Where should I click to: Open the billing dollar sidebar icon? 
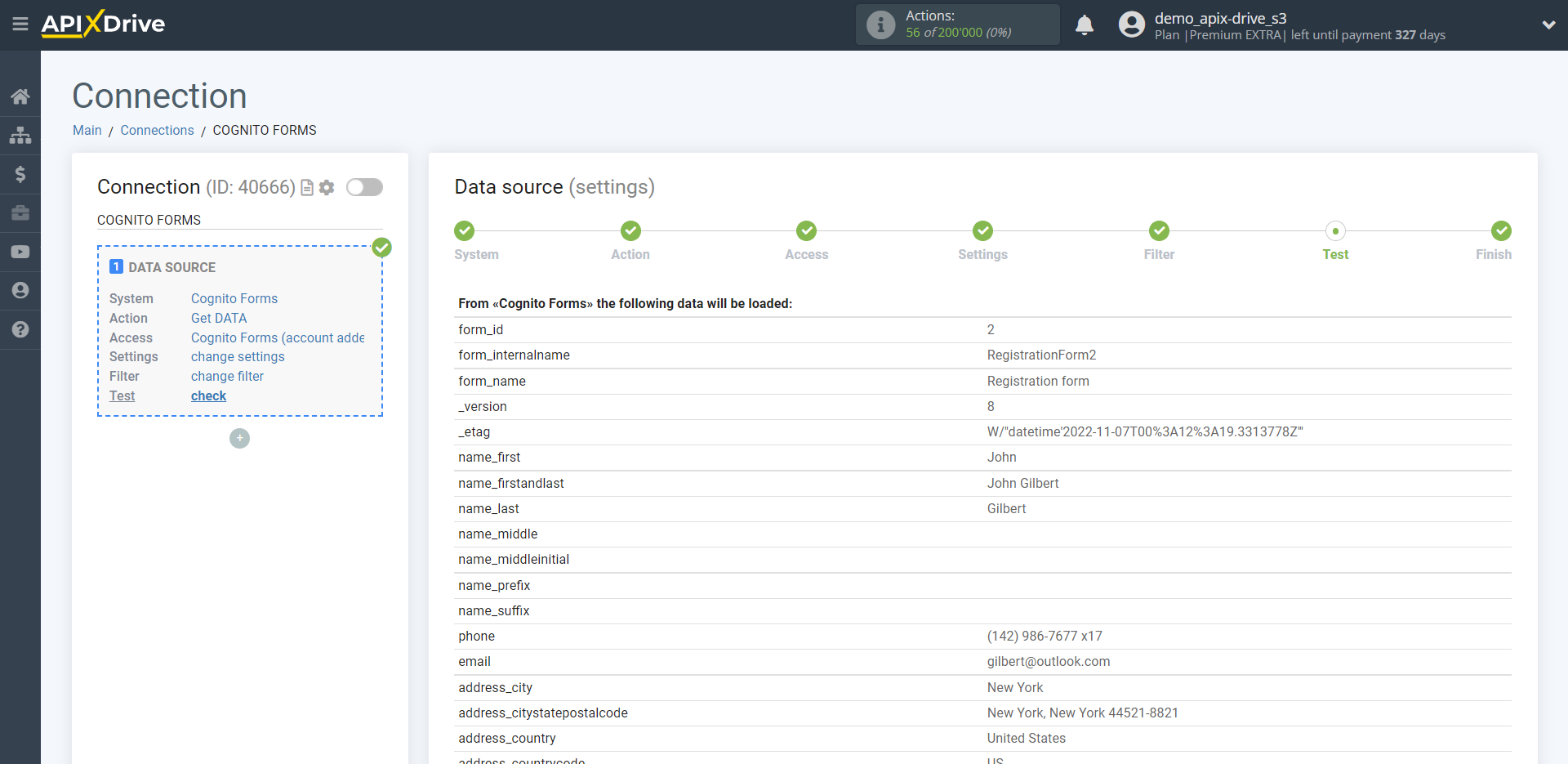20,174
